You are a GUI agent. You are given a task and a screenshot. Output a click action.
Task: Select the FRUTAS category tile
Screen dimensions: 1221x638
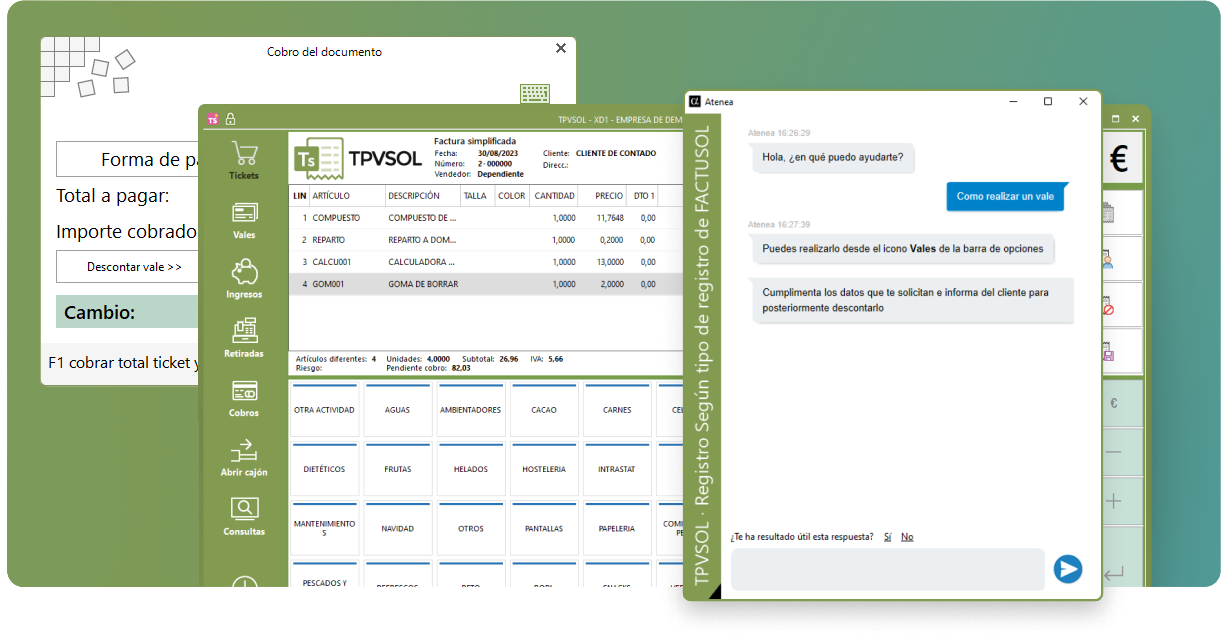[397, 469]
